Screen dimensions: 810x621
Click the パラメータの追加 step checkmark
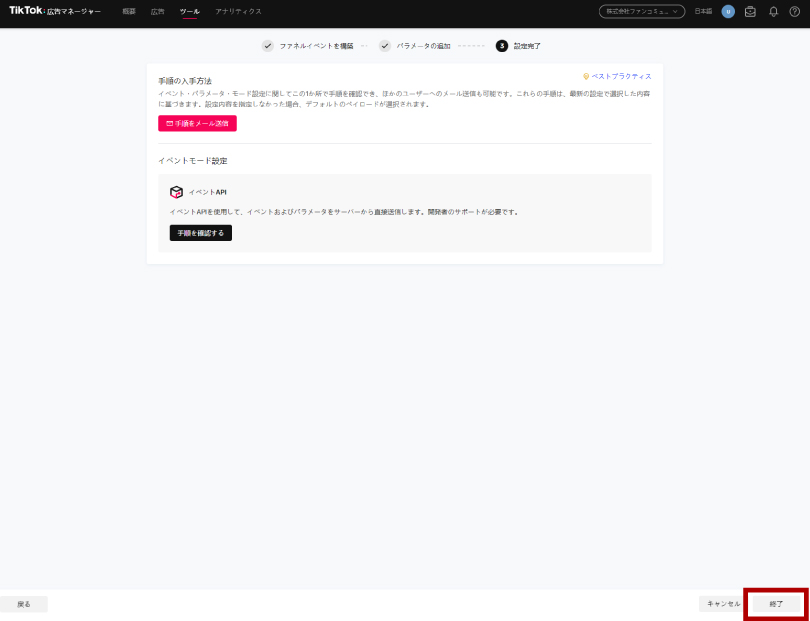click(x=385, y=46)
